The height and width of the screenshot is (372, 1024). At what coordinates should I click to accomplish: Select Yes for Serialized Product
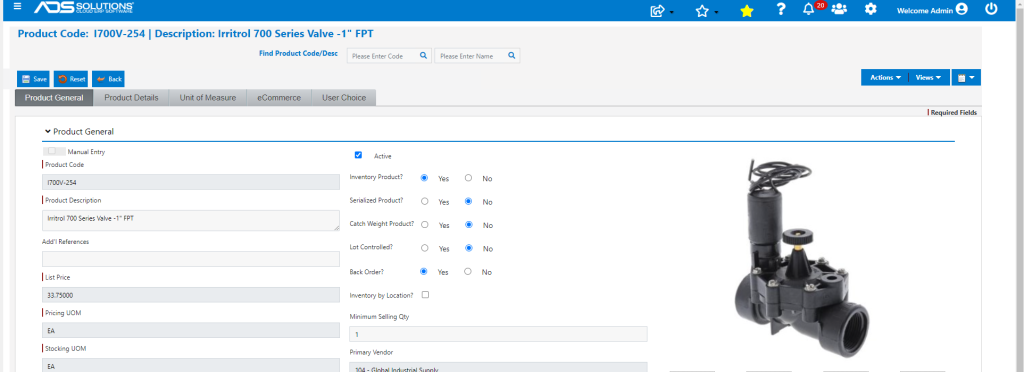point(424,201)
